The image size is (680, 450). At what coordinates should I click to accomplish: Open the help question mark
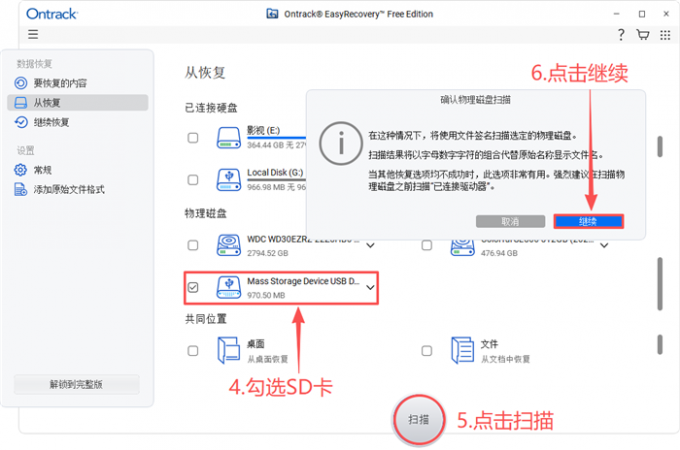621,35
